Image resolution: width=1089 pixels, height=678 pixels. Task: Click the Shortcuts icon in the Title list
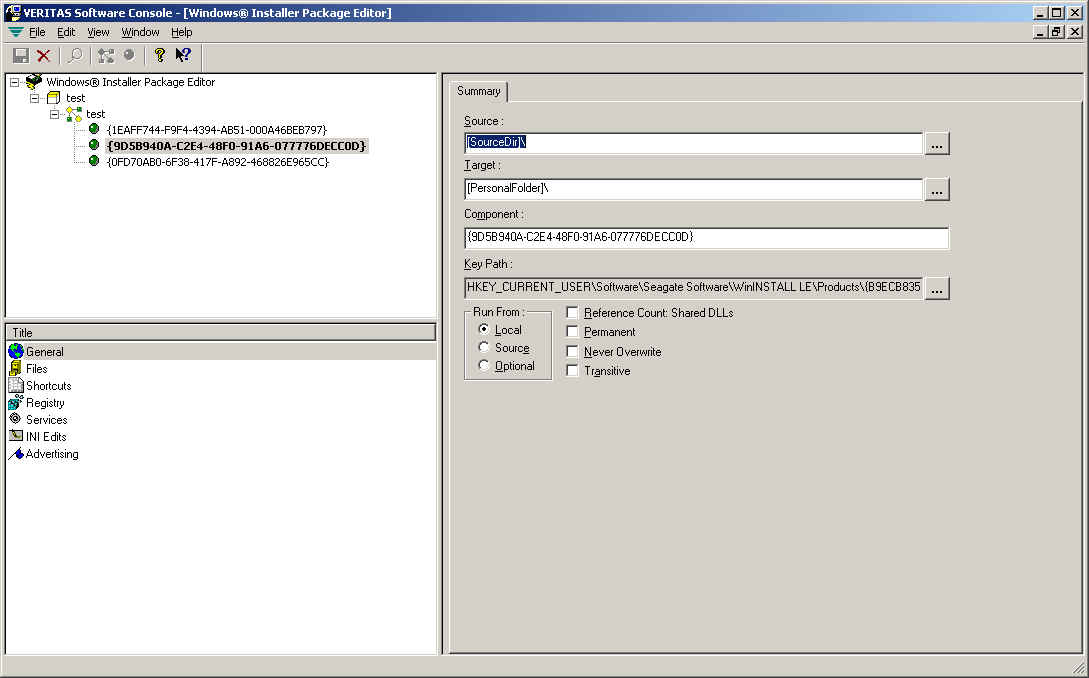[15, 386]
